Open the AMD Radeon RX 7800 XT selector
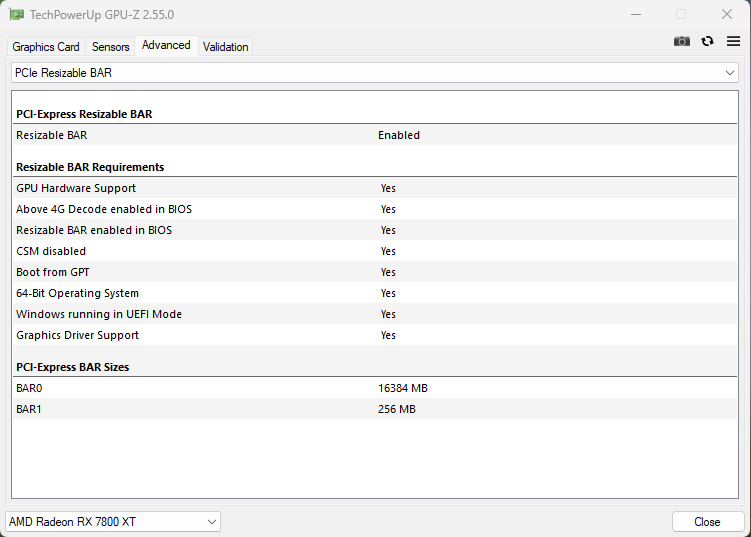The image size is (751, 537). click(113, 522)
